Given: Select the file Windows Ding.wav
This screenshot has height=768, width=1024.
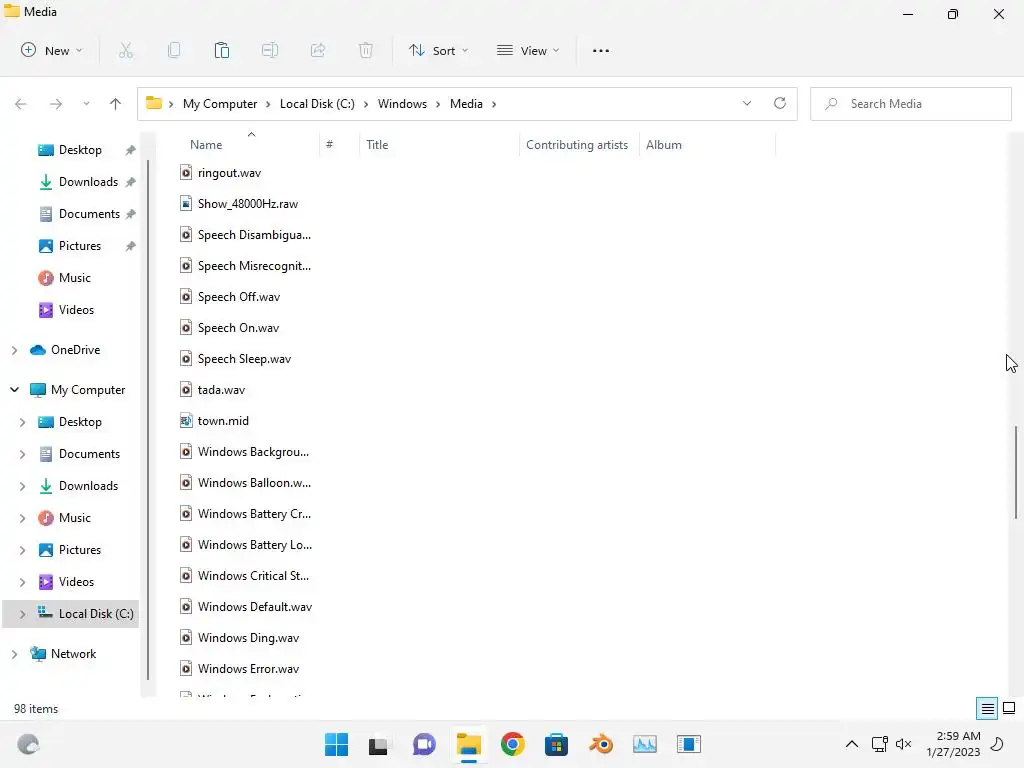Looking at the screenshot, I should pyautogui.click(x=248, y=637).
